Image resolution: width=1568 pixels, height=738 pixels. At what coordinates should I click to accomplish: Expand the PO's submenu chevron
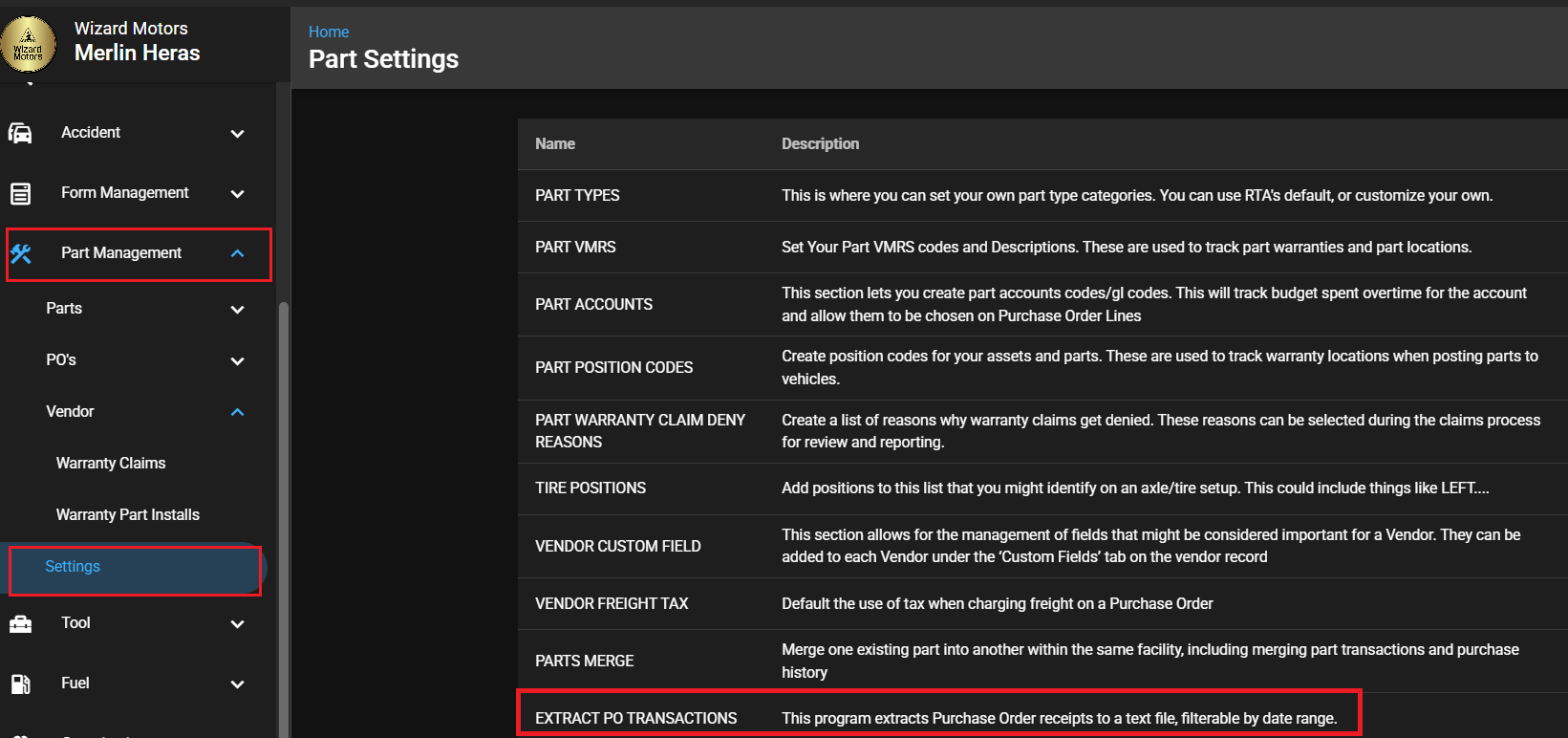237,361
